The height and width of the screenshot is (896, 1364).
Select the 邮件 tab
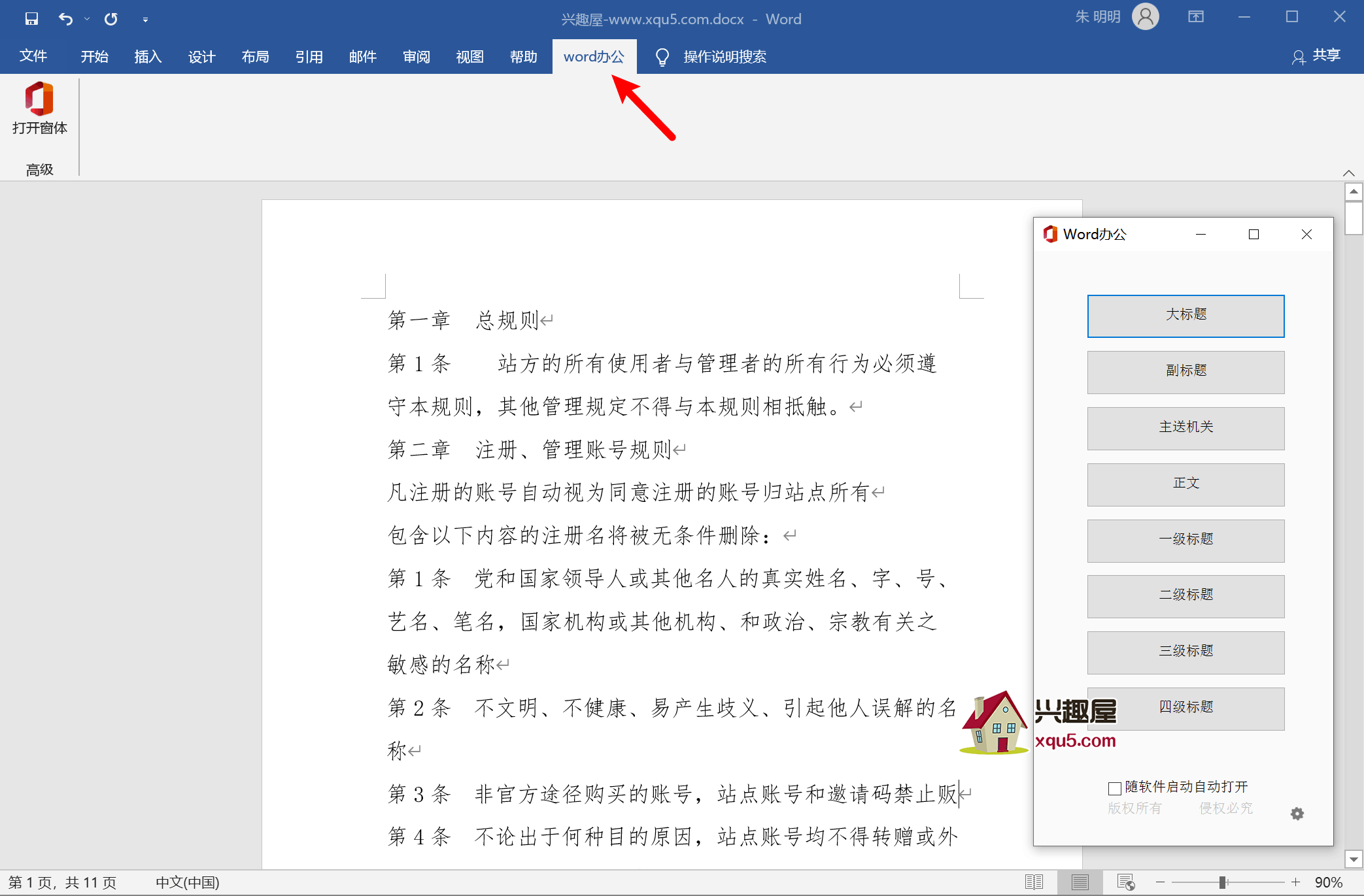coord(362,57)
